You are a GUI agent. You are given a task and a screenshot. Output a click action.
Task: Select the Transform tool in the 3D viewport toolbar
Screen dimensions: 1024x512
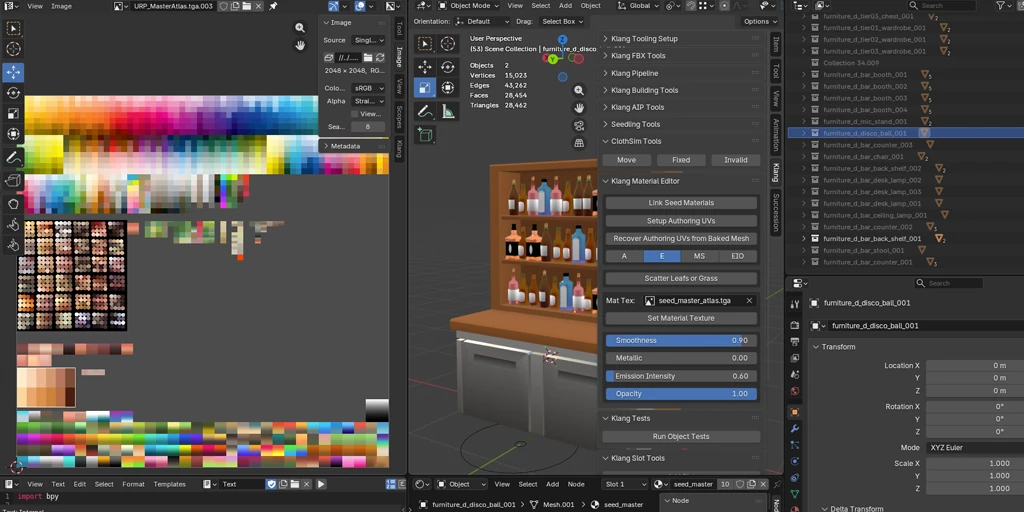(x=448, y=88)
